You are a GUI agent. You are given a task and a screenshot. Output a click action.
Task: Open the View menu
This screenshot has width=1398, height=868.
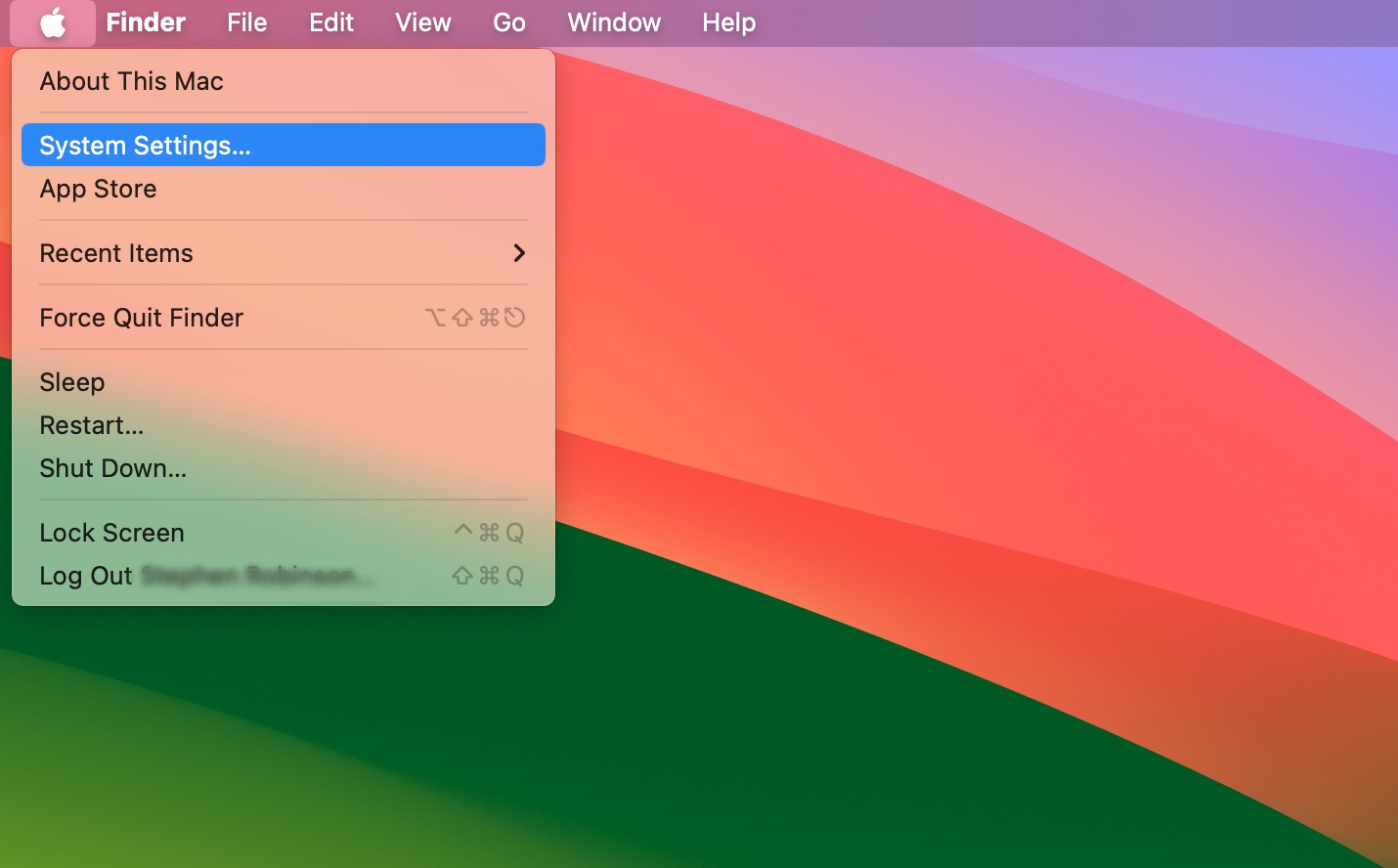pyautogui.click(x=423, y=22)
